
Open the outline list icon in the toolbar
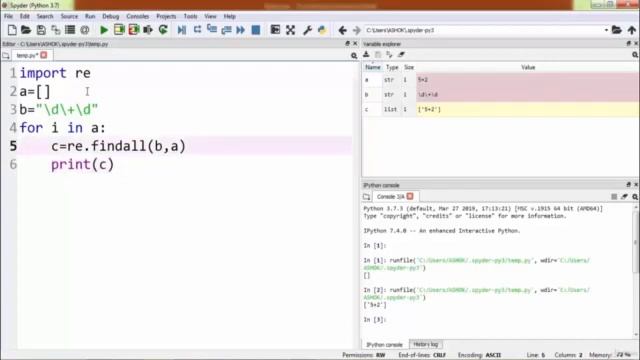click(70, 30)
